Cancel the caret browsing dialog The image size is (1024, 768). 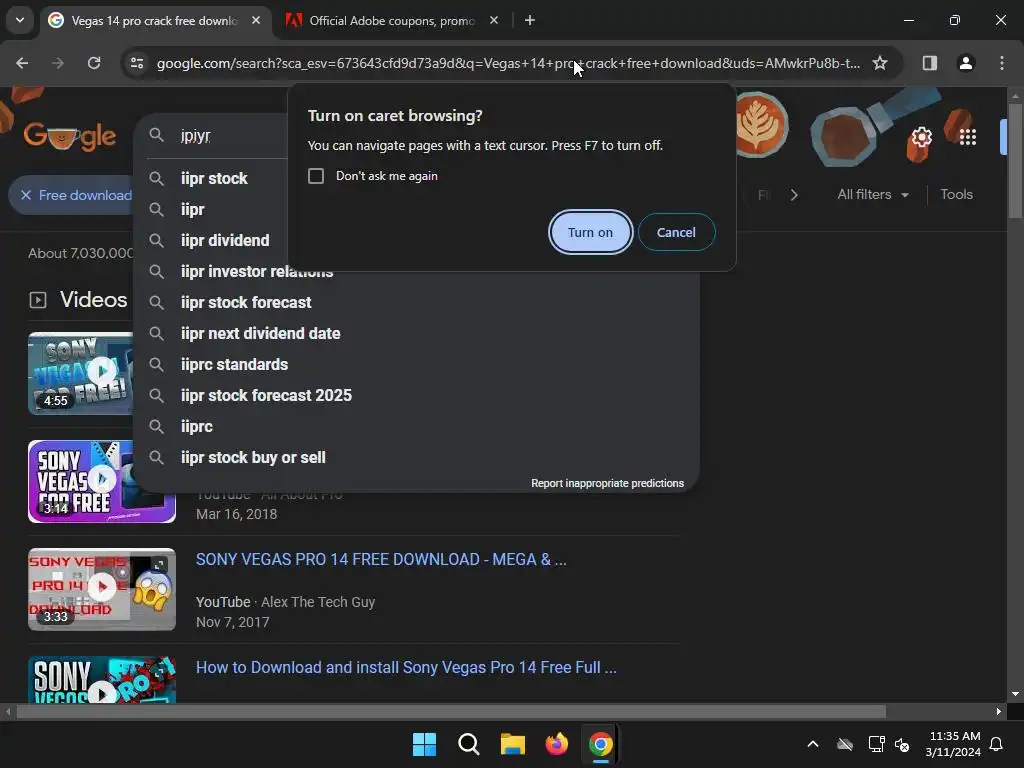(x=676, y=232)
